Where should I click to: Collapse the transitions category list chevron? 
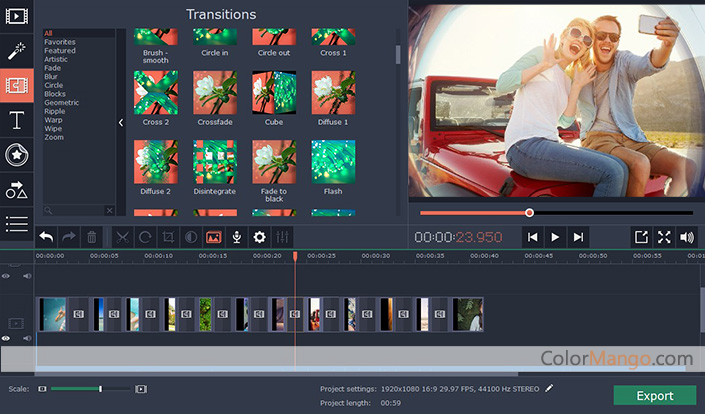[x=121, y=122]
